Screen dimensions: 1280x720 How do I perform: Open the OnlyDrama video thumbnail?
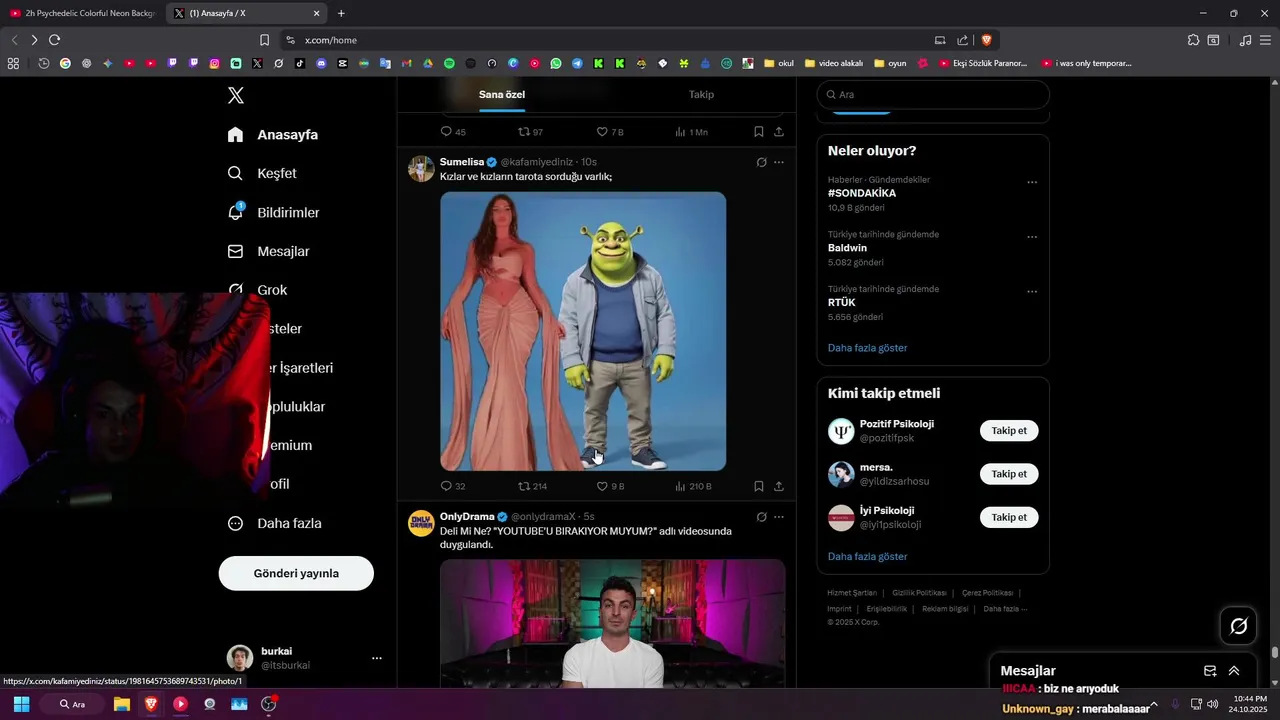coord(613,623)
